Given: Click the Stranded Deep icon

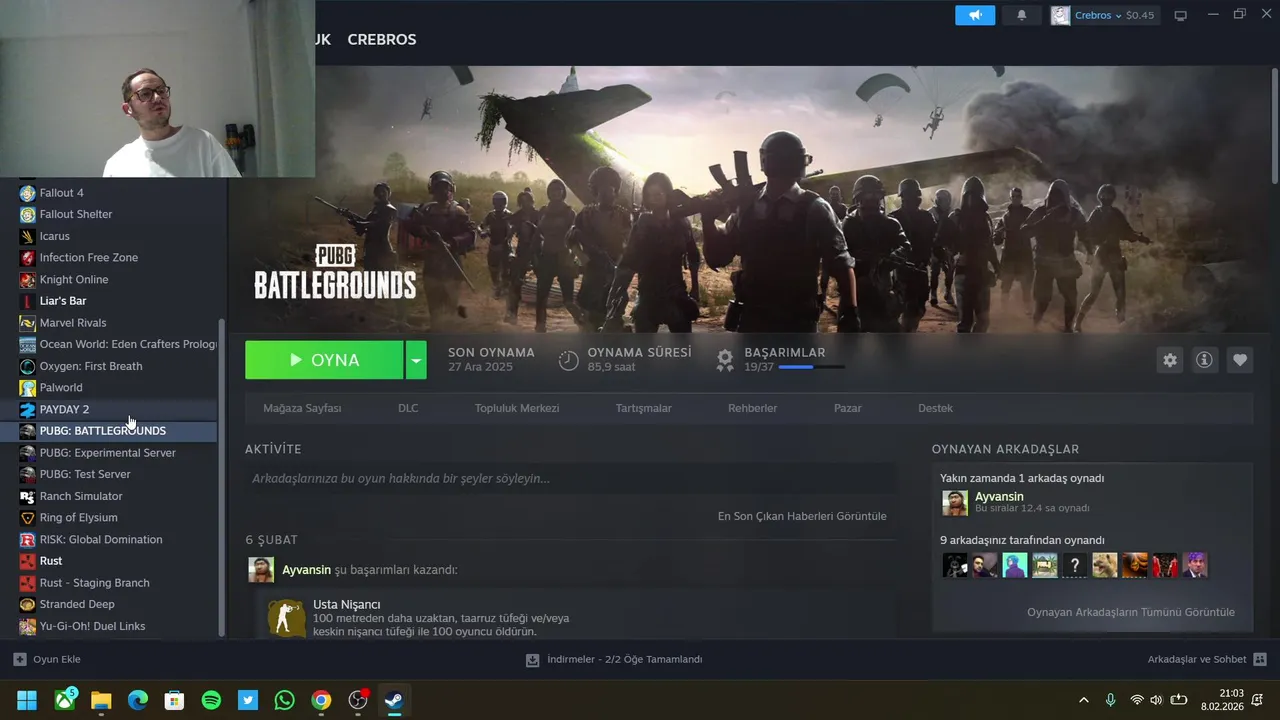Looking at the screenshot, I should pyautogui.click(x=28, y=604).
